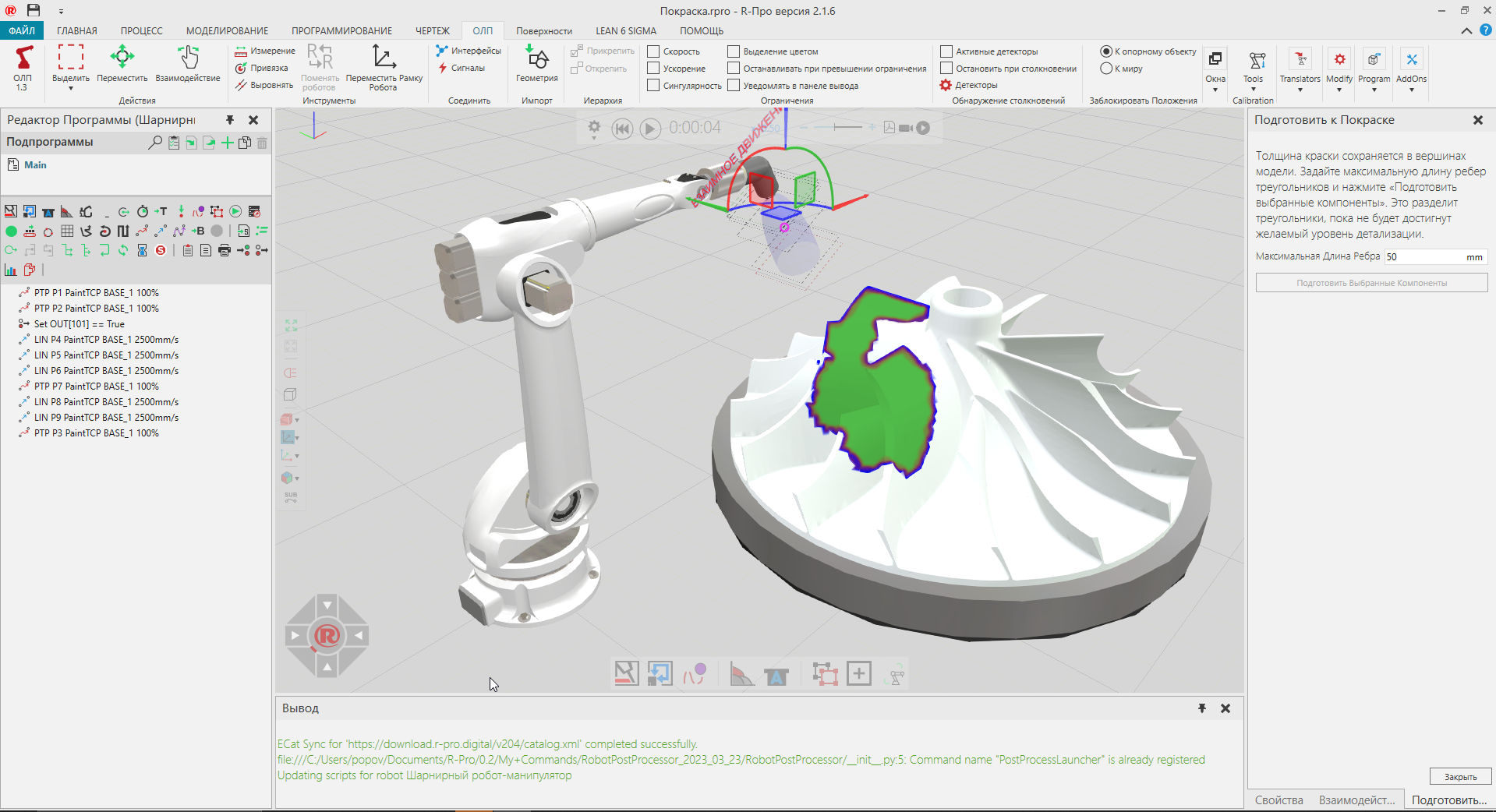The image size is (1496, 812).
Task: Select the Измерение (Measurement) tool
Action: click(265, 50)
